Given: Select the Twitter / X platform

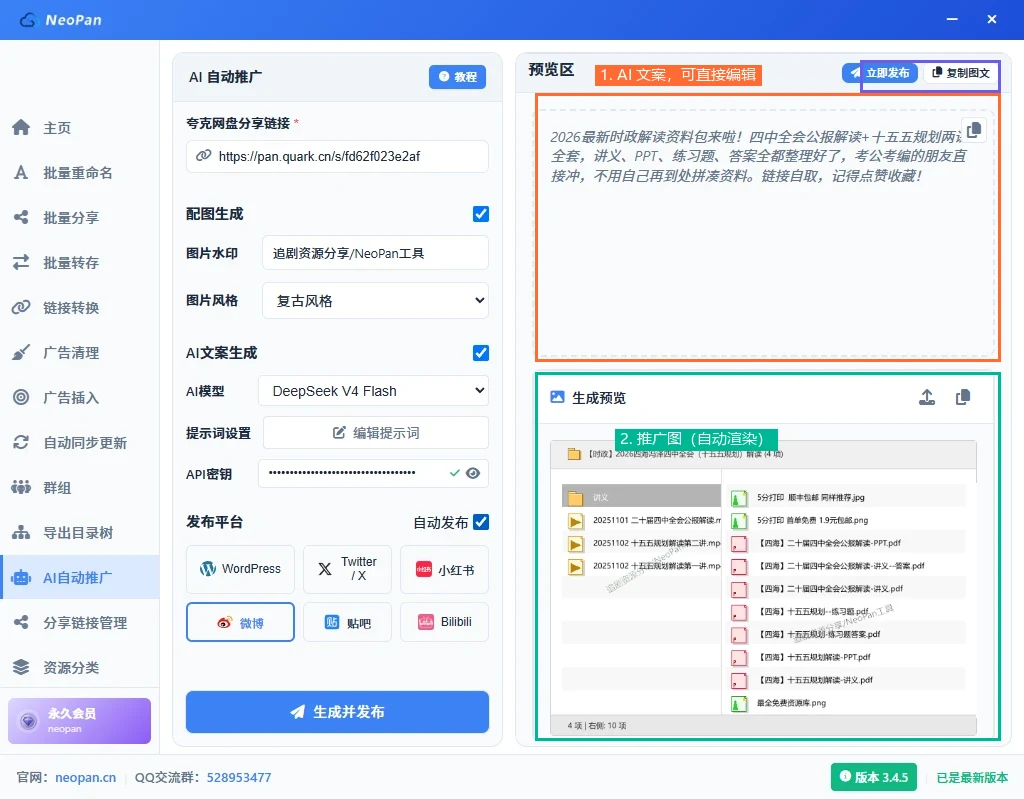Looking at the screenshot, I should click(347, 569).
